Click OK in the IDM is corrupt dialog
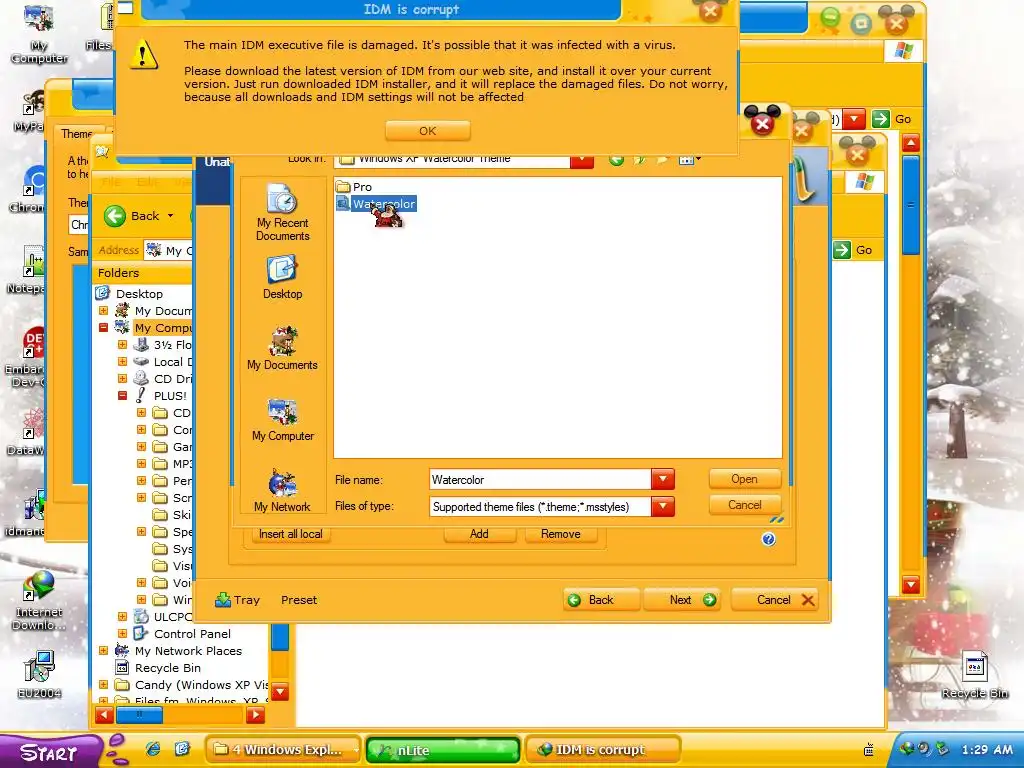The image size is (1024, 768). [x=427, y=131]
